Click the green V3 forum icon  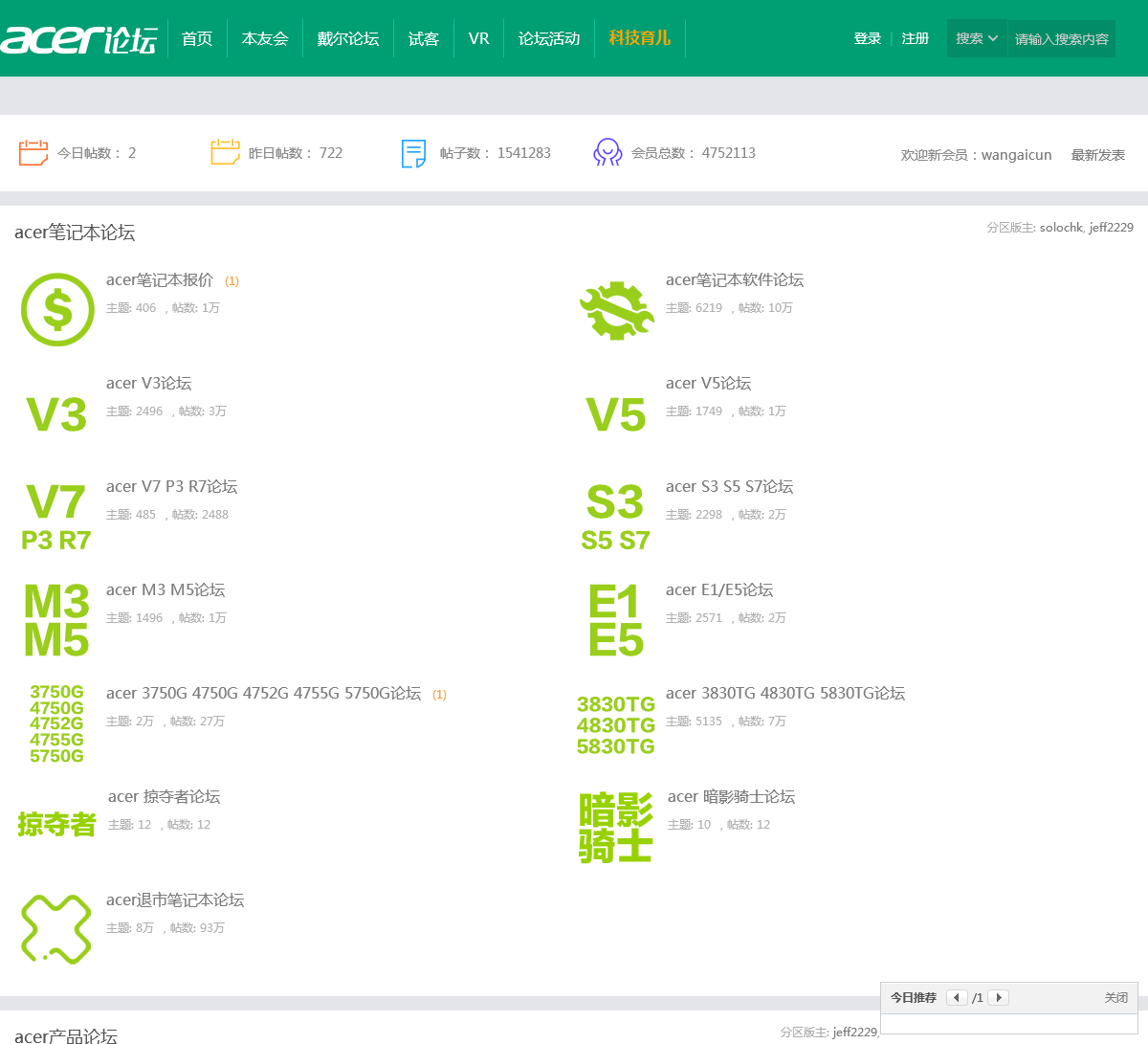click(x=56, y=415)
